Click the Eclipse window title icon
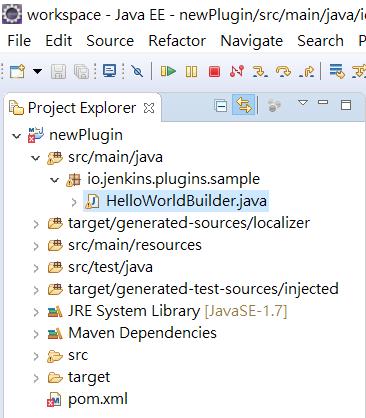The width and height of the screenshot is (366, 418). point(12,13)
